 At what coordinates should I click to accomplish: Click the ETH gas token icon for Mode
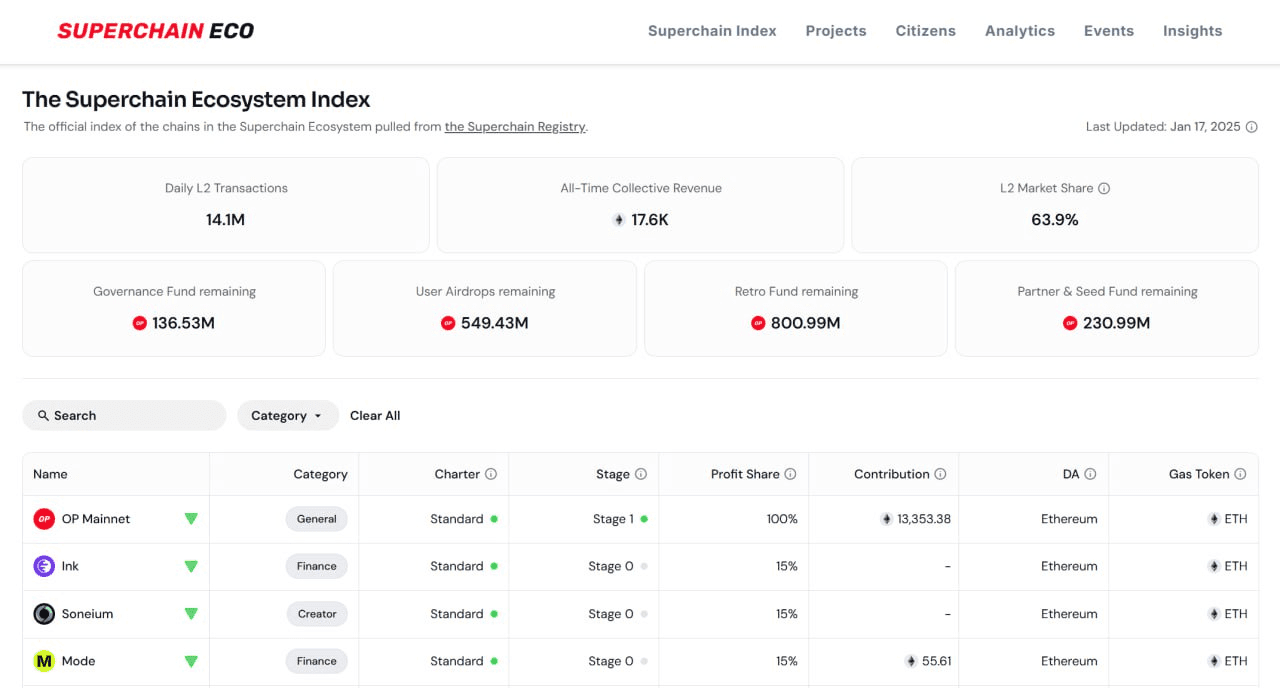coord(1214,661)
